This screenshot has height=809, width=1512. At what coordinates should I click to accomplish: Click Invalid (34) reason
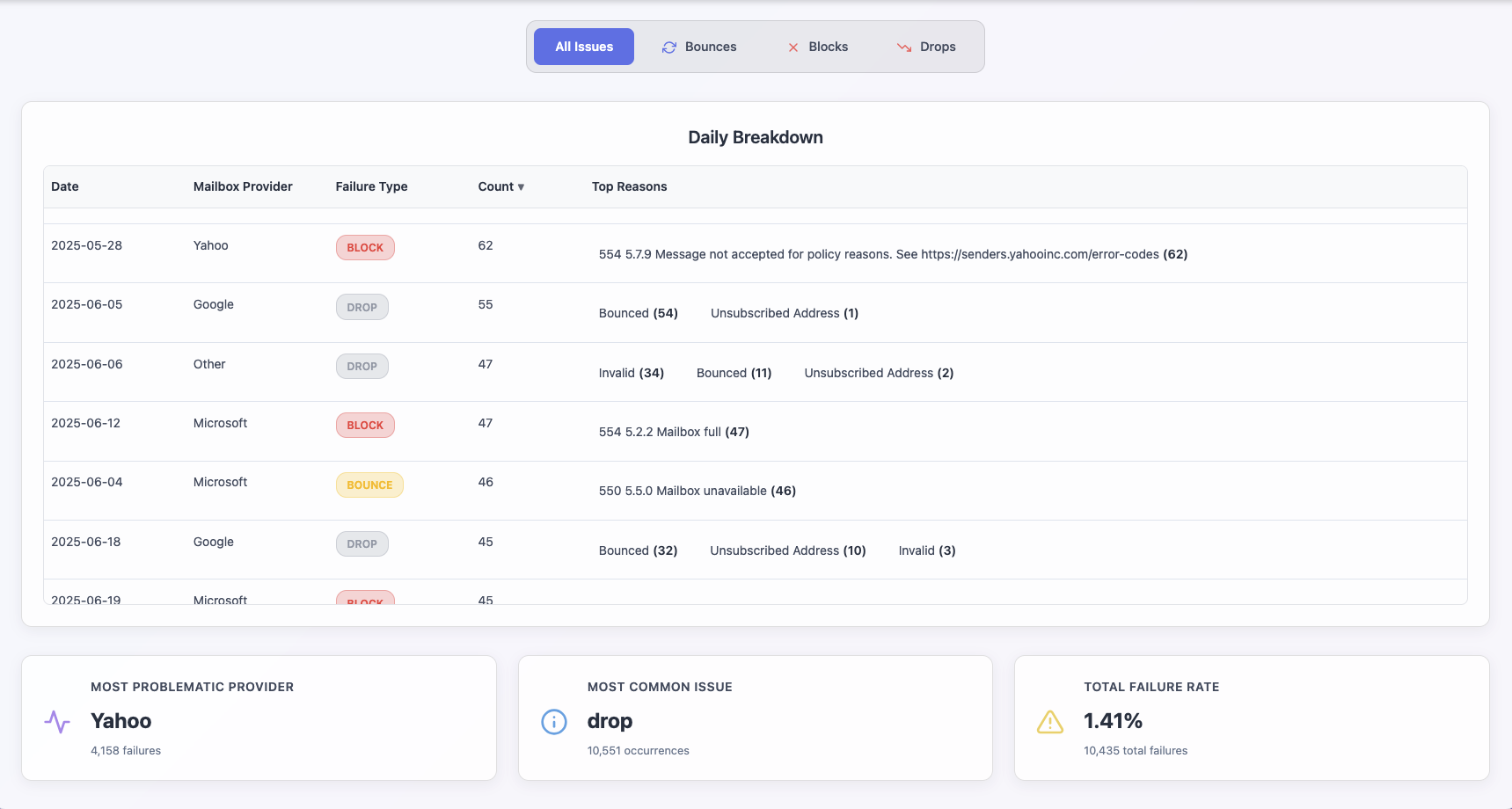pyautogui.click(x=632, y=373)
